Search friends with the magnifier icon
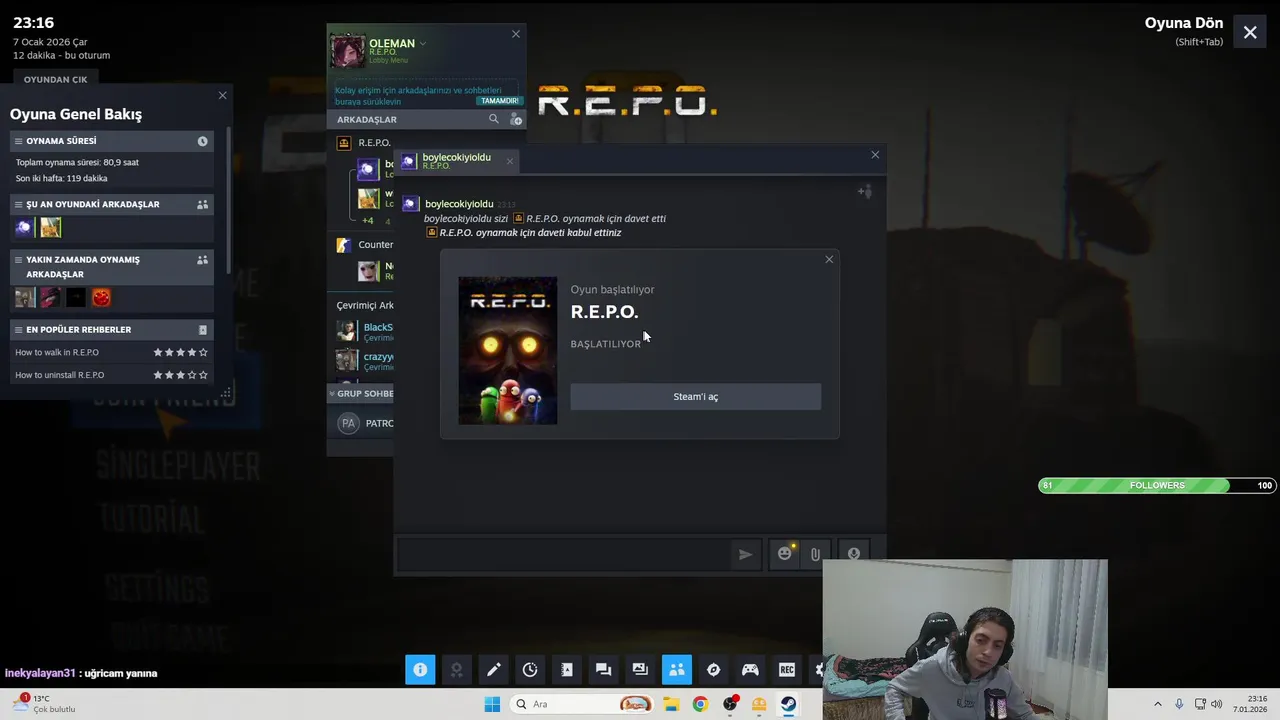Screen dimensions: 1280x720 (493, 119)
